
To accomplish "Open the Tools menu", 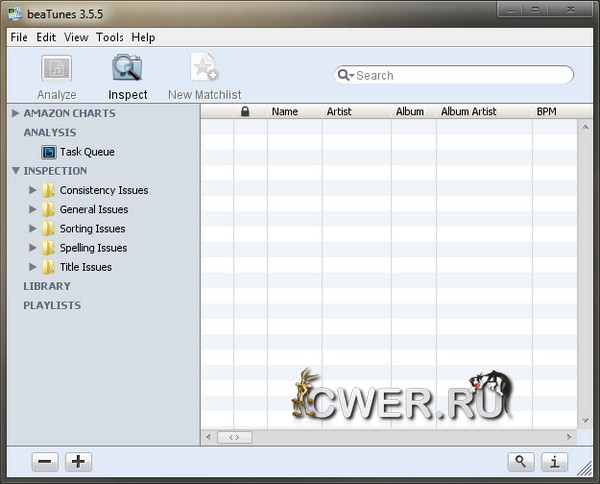I will [x=109, y=37].
